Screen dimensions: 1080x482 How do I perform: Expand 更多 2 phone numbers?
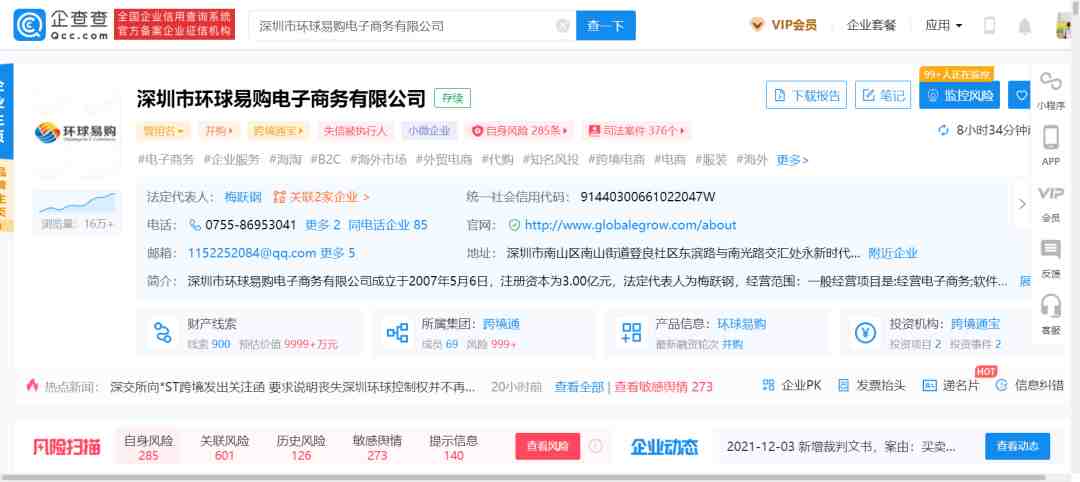point(323,225)
